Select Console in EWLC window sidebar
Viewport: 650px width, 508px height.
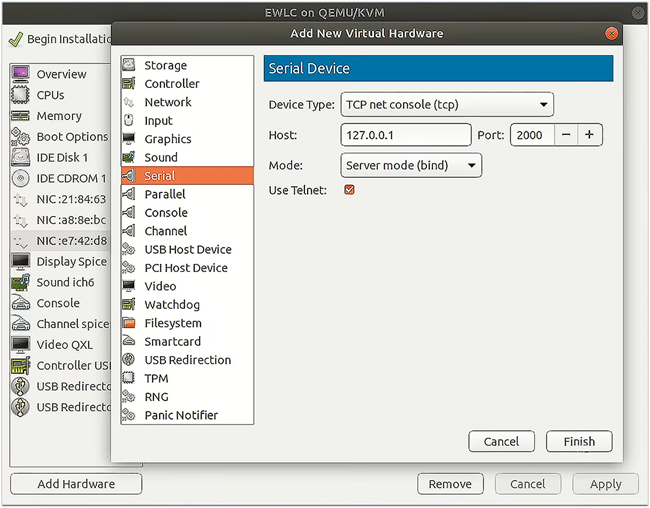pyautogui.click(x=61, y=303)
